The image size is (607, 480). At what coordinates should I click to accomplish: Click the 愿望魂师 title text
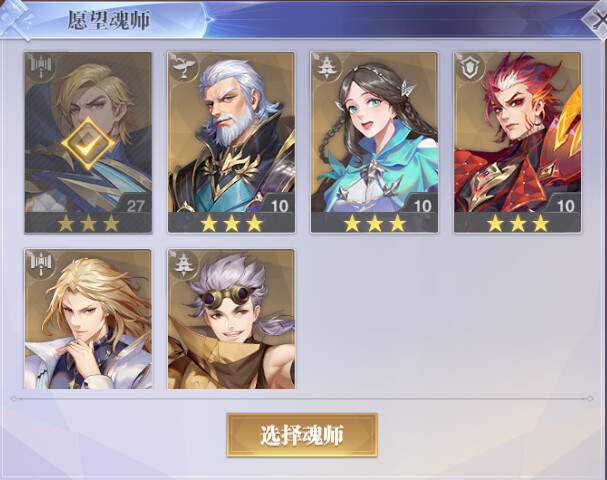(109, 20)
